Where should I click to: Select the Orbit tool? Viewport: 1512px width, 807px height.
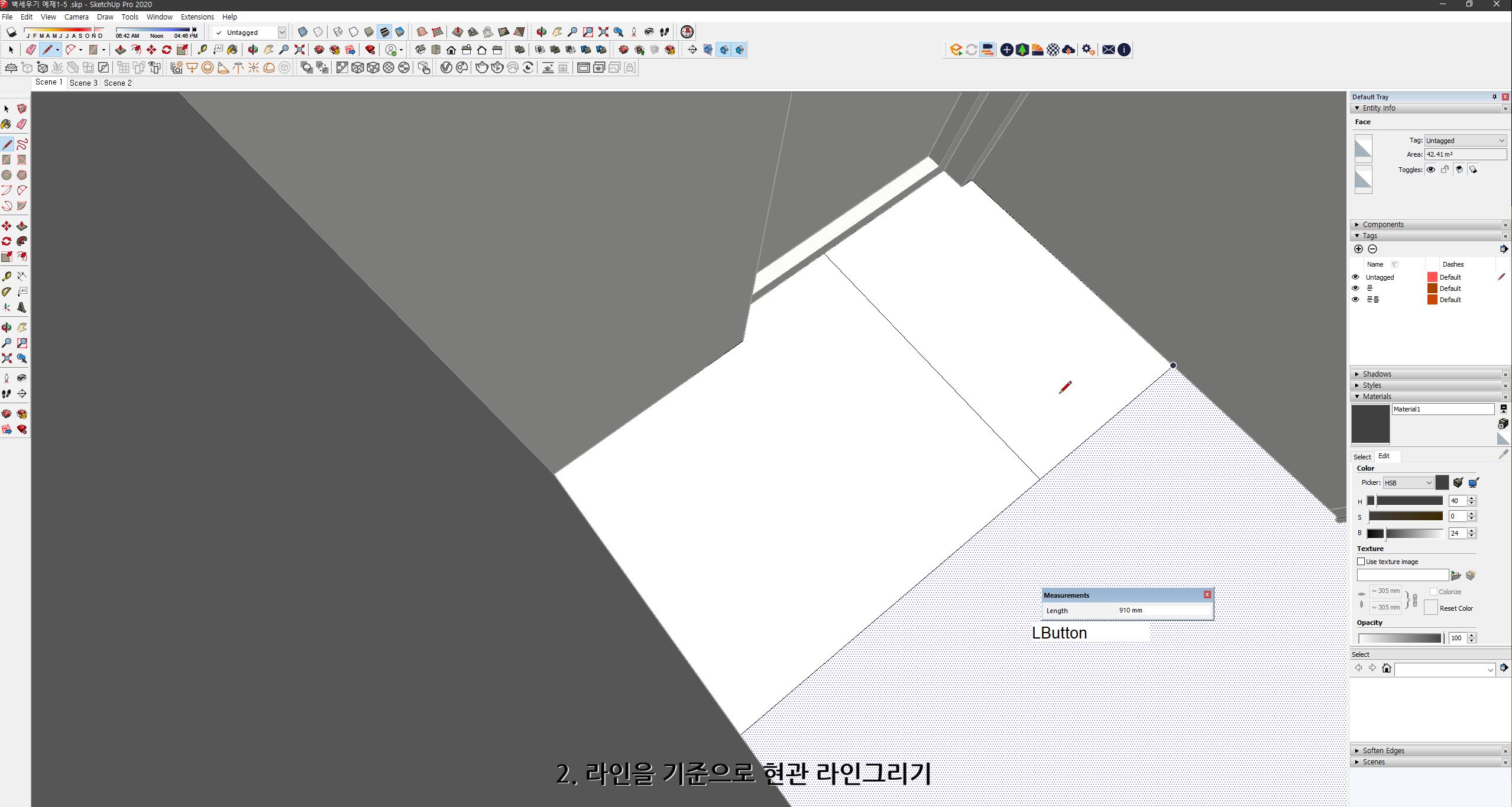(7, 327)
